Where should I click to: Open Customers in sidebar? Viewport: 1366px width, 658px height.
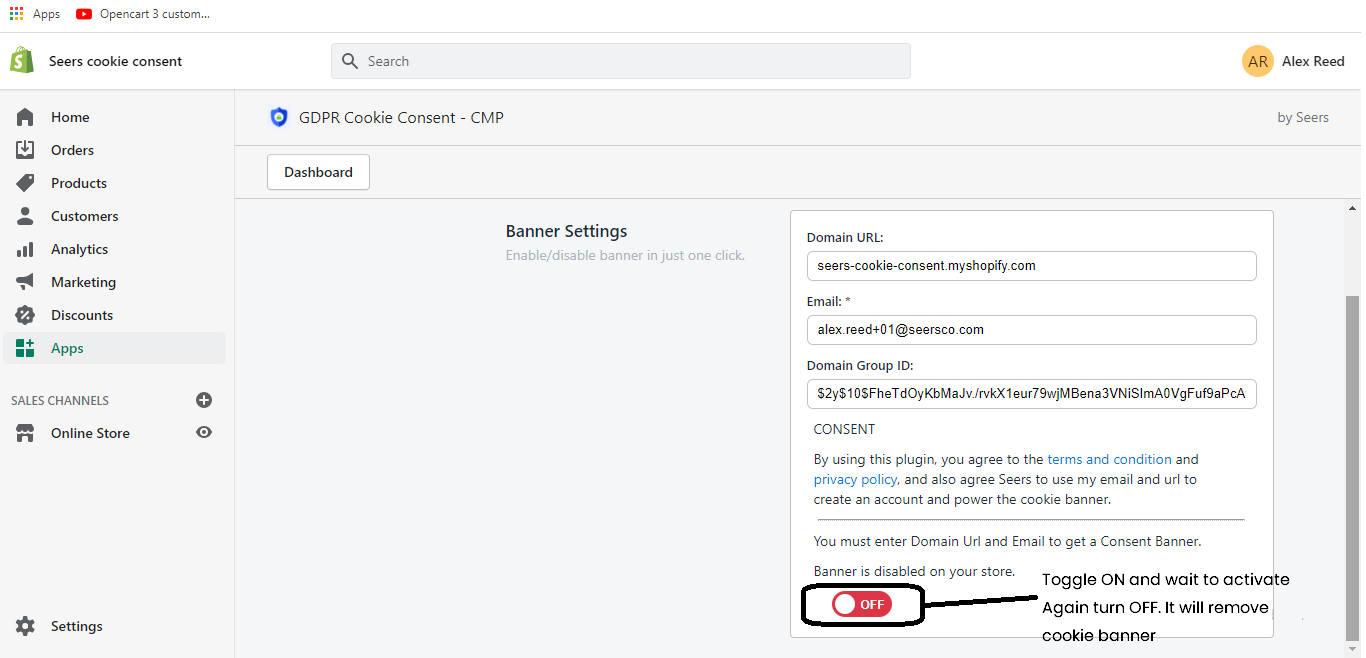point(85,216)
